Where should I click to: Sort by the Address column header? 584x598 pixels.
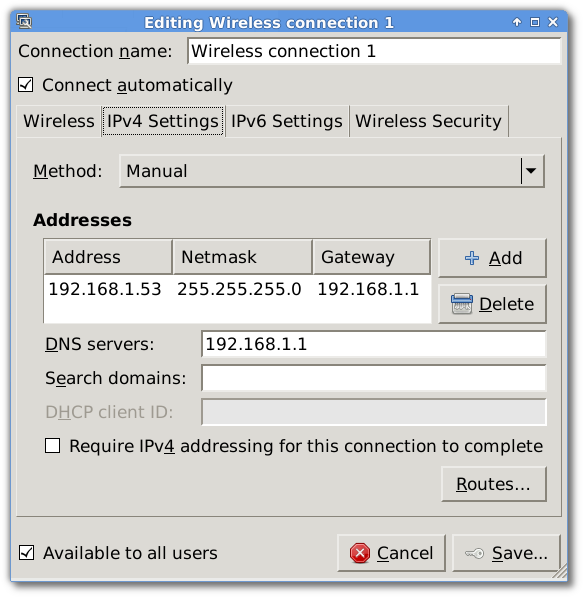click(x=108, y=257)
